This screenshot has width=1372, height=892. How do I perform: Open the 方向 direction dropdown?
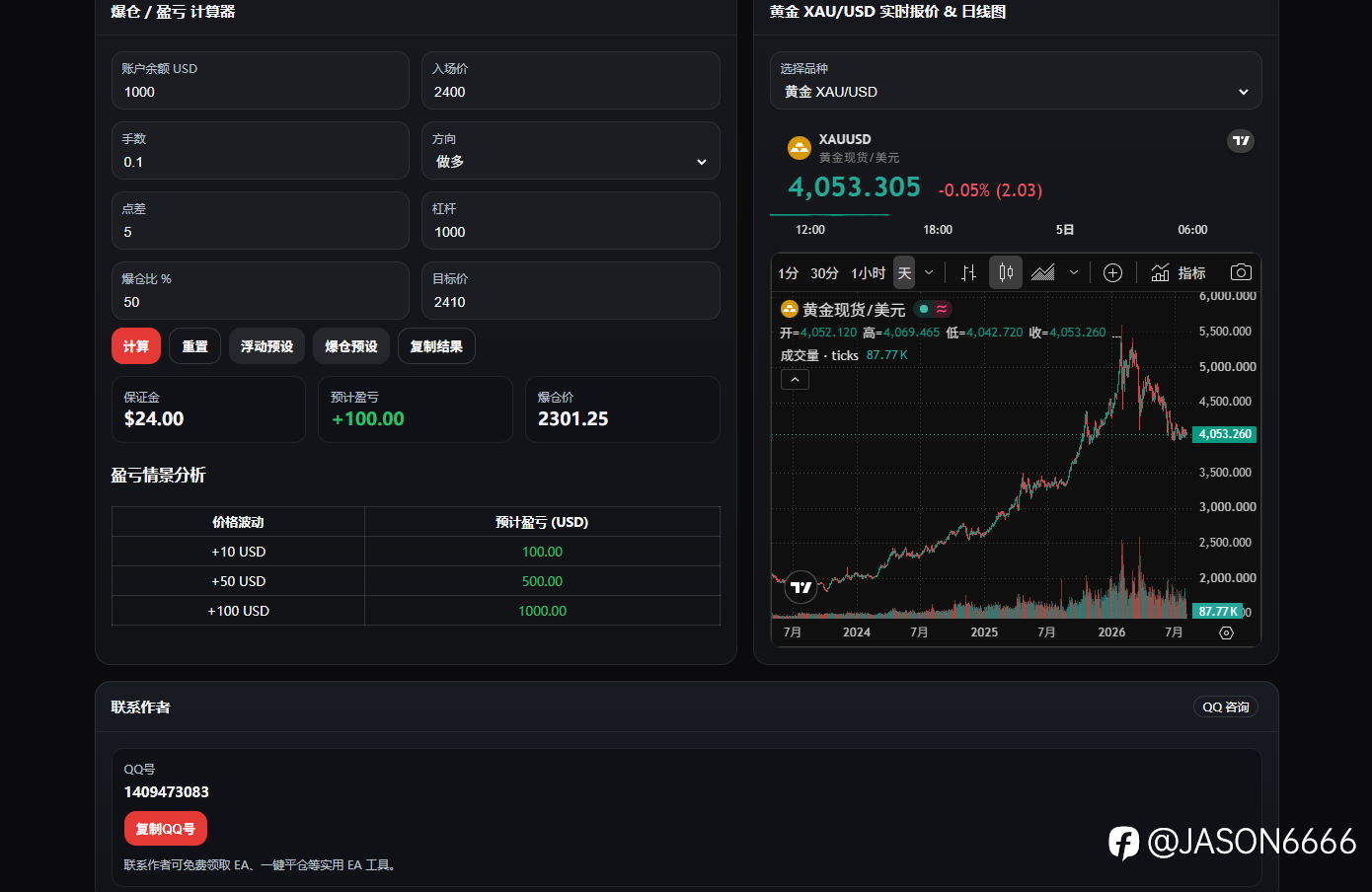click(x=571, y=151)
